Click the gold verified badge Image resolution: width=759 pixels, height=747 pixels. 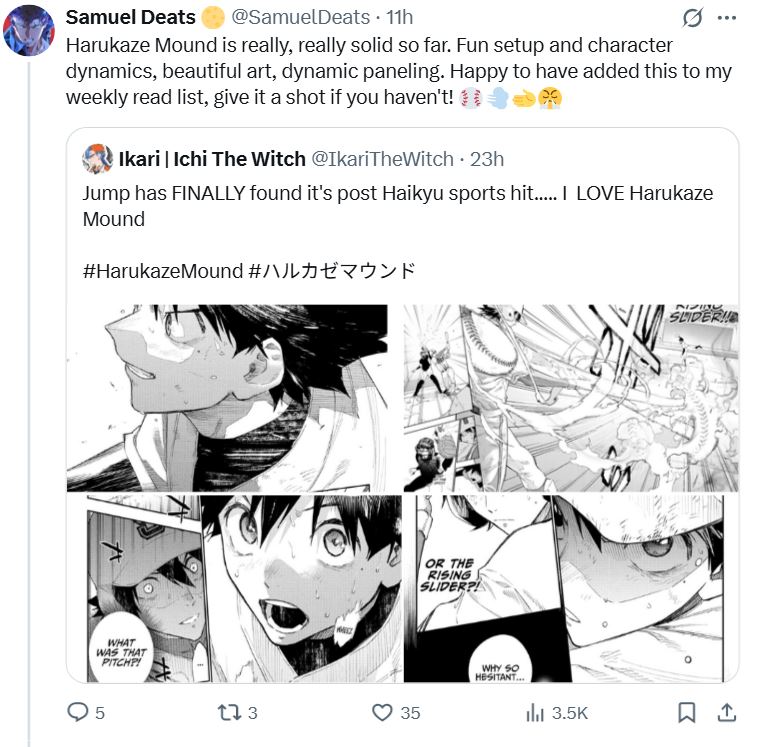click(x=213, y=18)
